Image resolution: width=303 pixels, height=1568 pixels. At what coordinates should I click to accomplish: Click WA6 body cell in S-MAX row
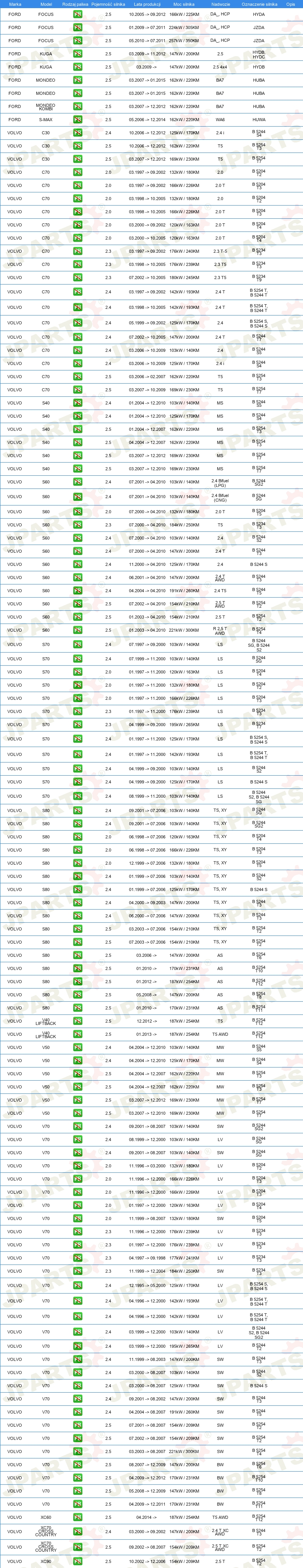point(220,120)
